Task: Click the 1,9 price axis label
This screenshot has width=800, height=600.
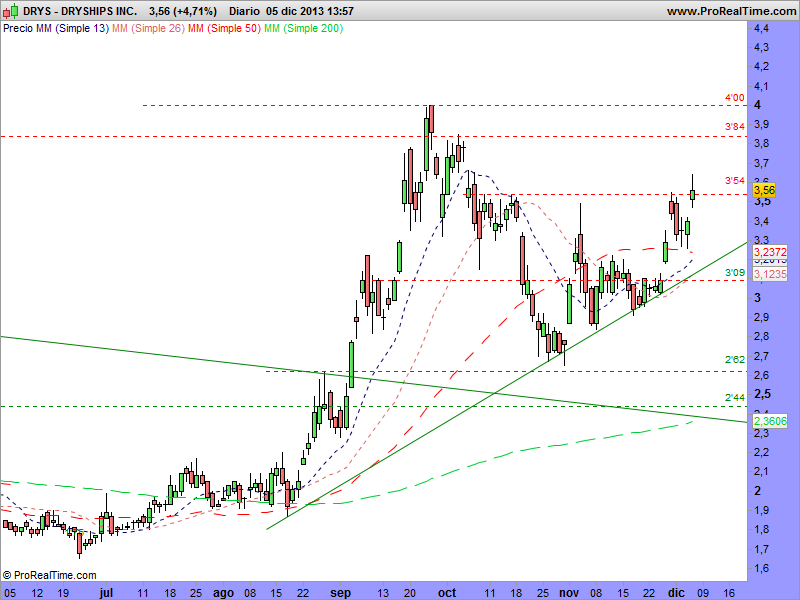Action: coord(761,511)
